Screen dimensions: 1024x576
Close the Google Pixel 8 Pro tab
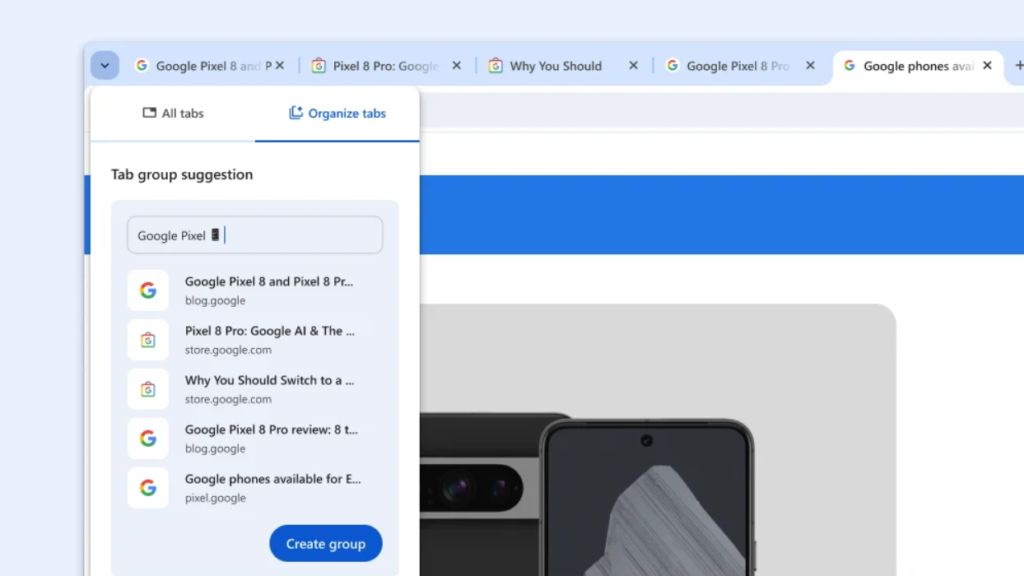(x=810, y=65)
